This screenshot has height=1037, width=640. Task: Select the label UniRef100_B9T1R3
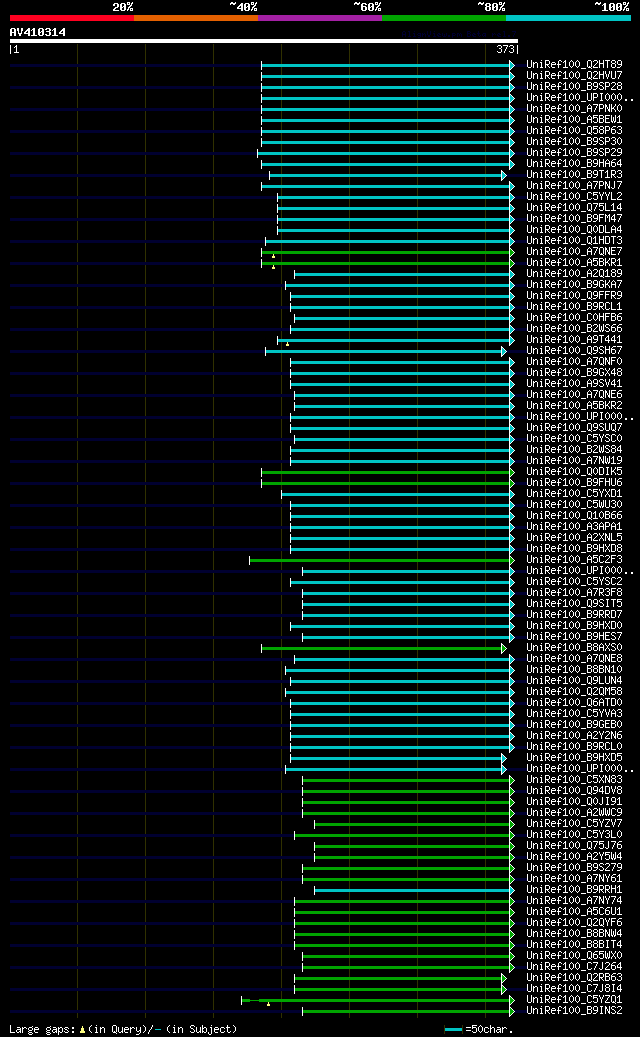click(x=574, y=175)
